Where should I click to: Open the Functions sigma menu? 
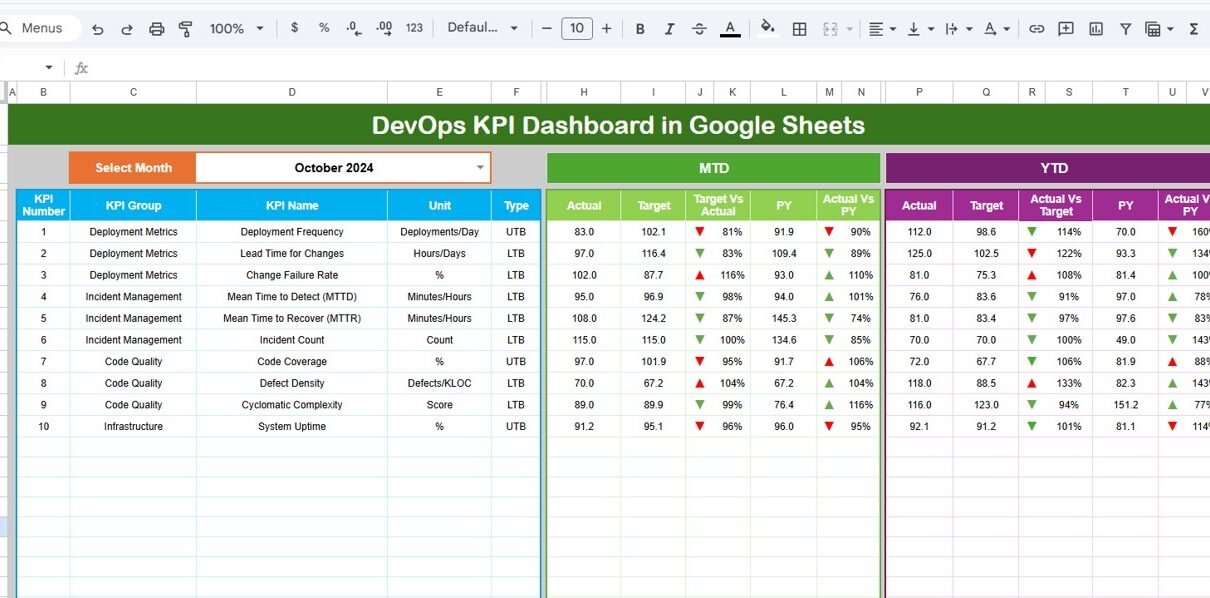[x=1194, y=29]
